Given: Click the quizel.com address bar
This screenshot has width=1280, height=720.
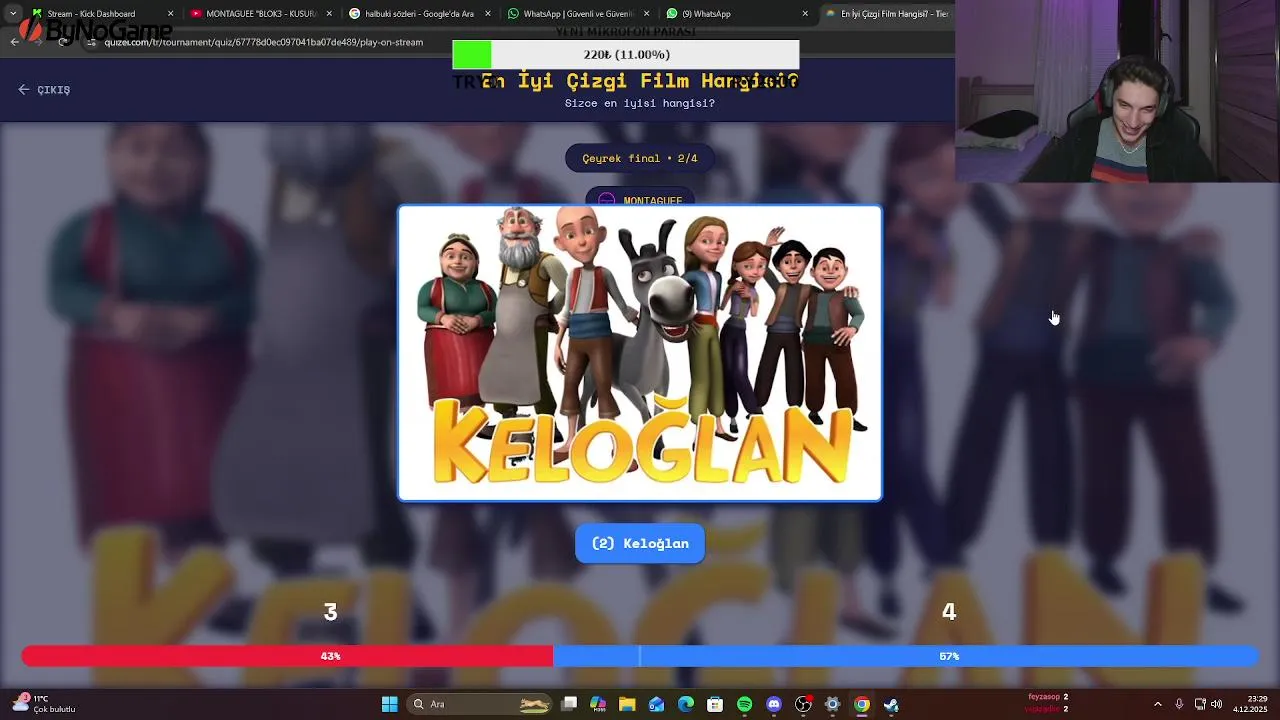Looking at the screenshot, I should (265, 42).
